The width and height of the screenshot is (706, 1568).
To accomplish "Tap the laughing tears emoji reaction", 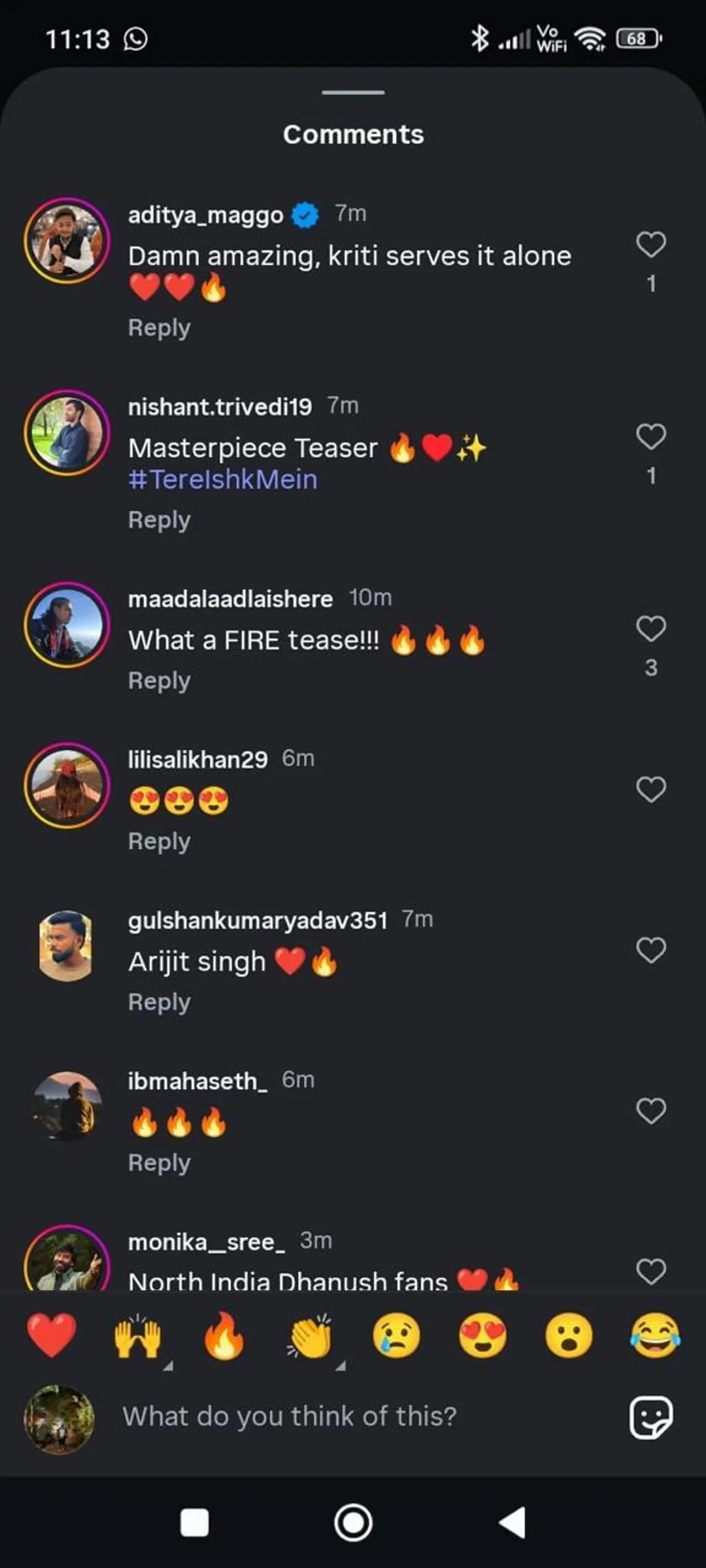I will point(655,1336).
